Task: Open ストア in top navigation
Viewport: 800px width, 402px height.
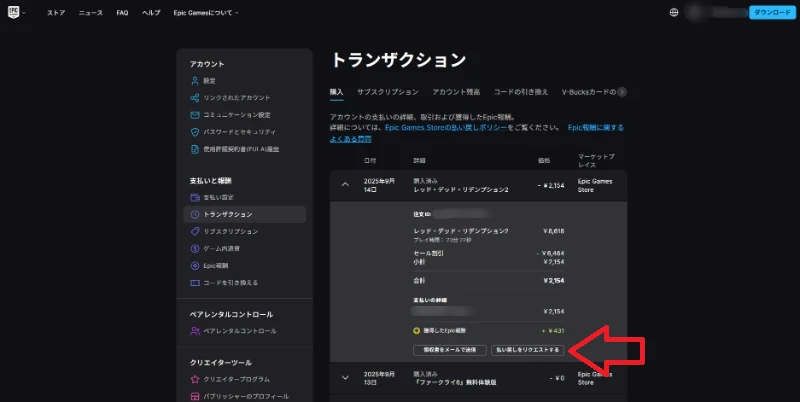Action: (x=56, y=13)
